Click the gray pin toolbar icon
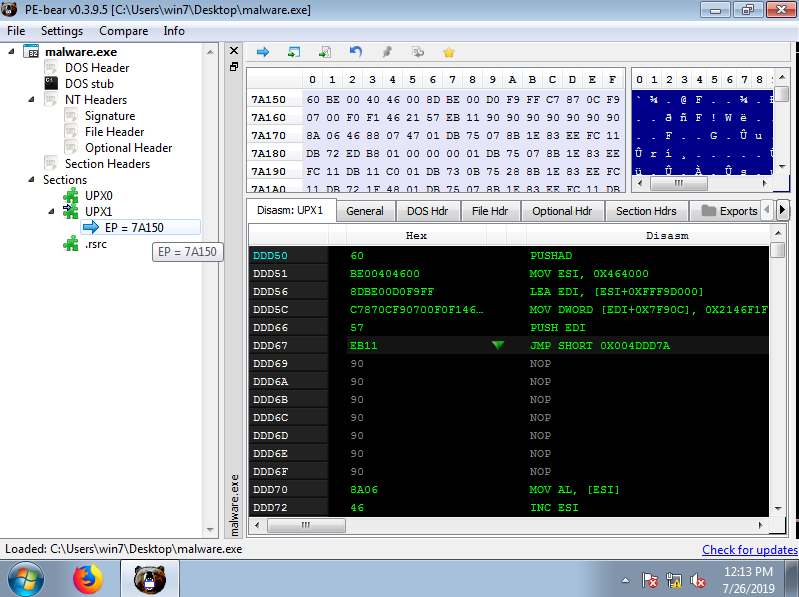 [387, 52]
